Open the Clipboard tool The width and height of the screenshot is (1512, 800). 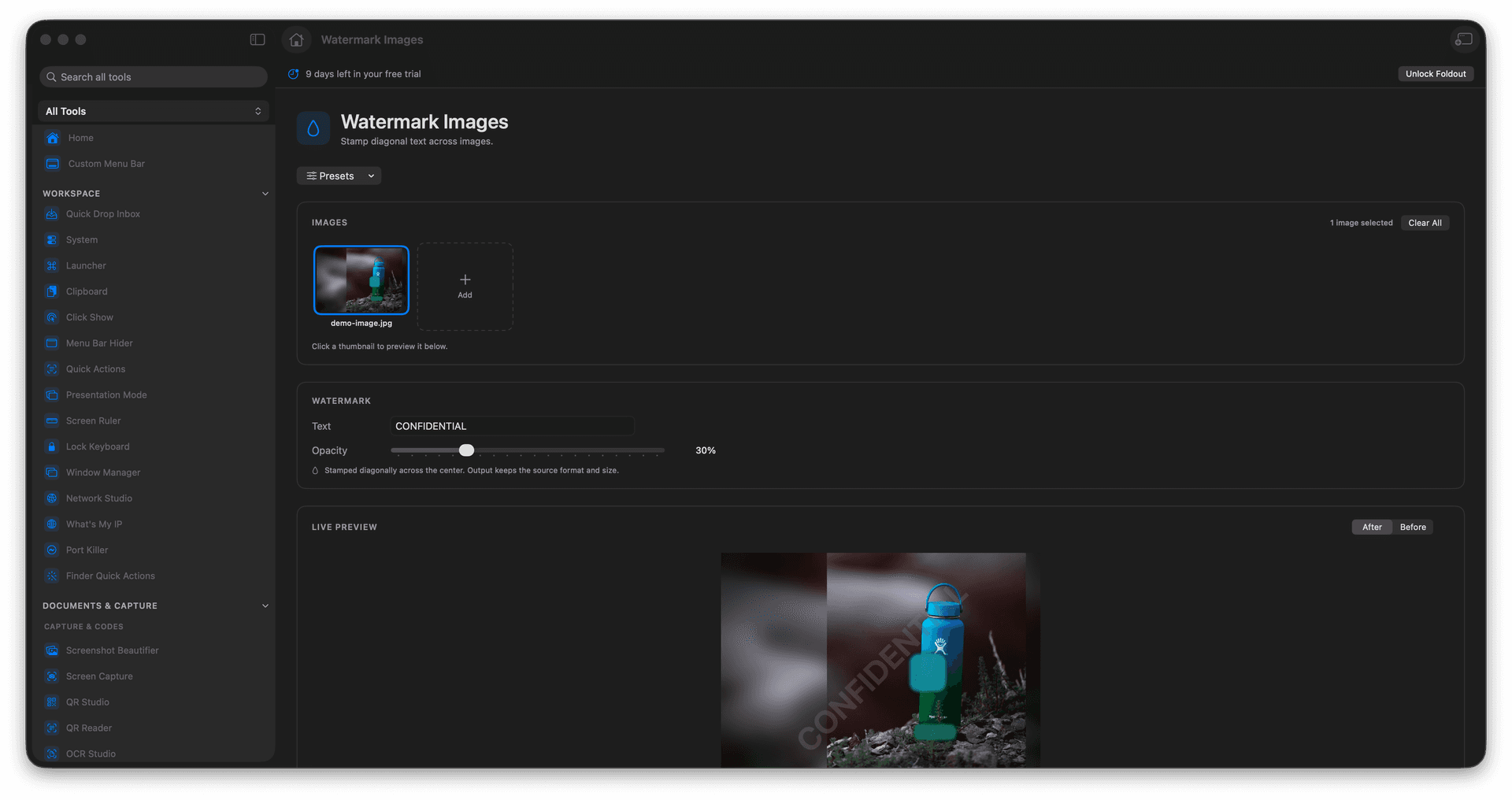click(x=154, y=291)
